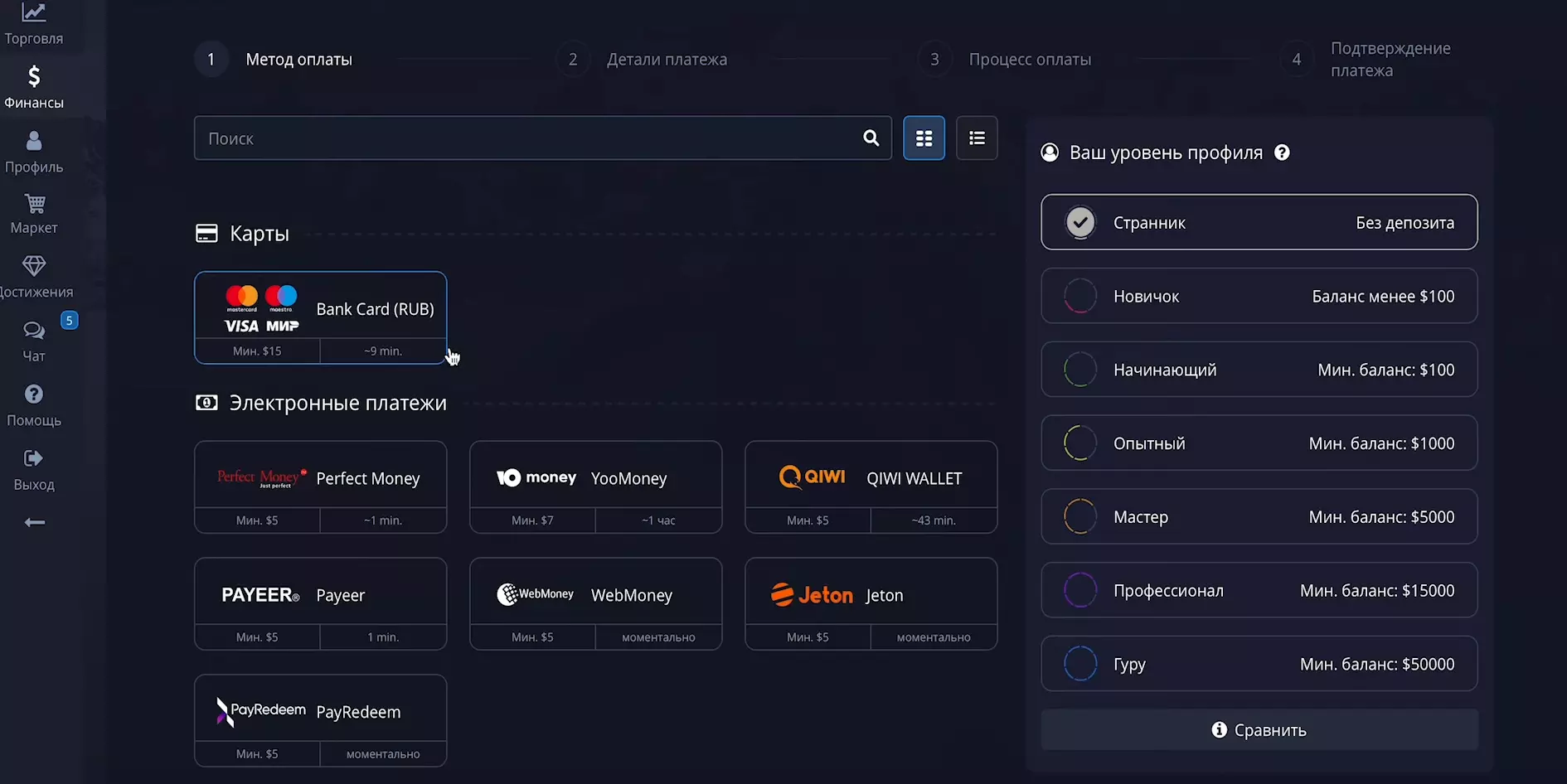This screenshot has width=1567, height=784.
Task: Click the profile level help question mark
Action: point(1282,152)
